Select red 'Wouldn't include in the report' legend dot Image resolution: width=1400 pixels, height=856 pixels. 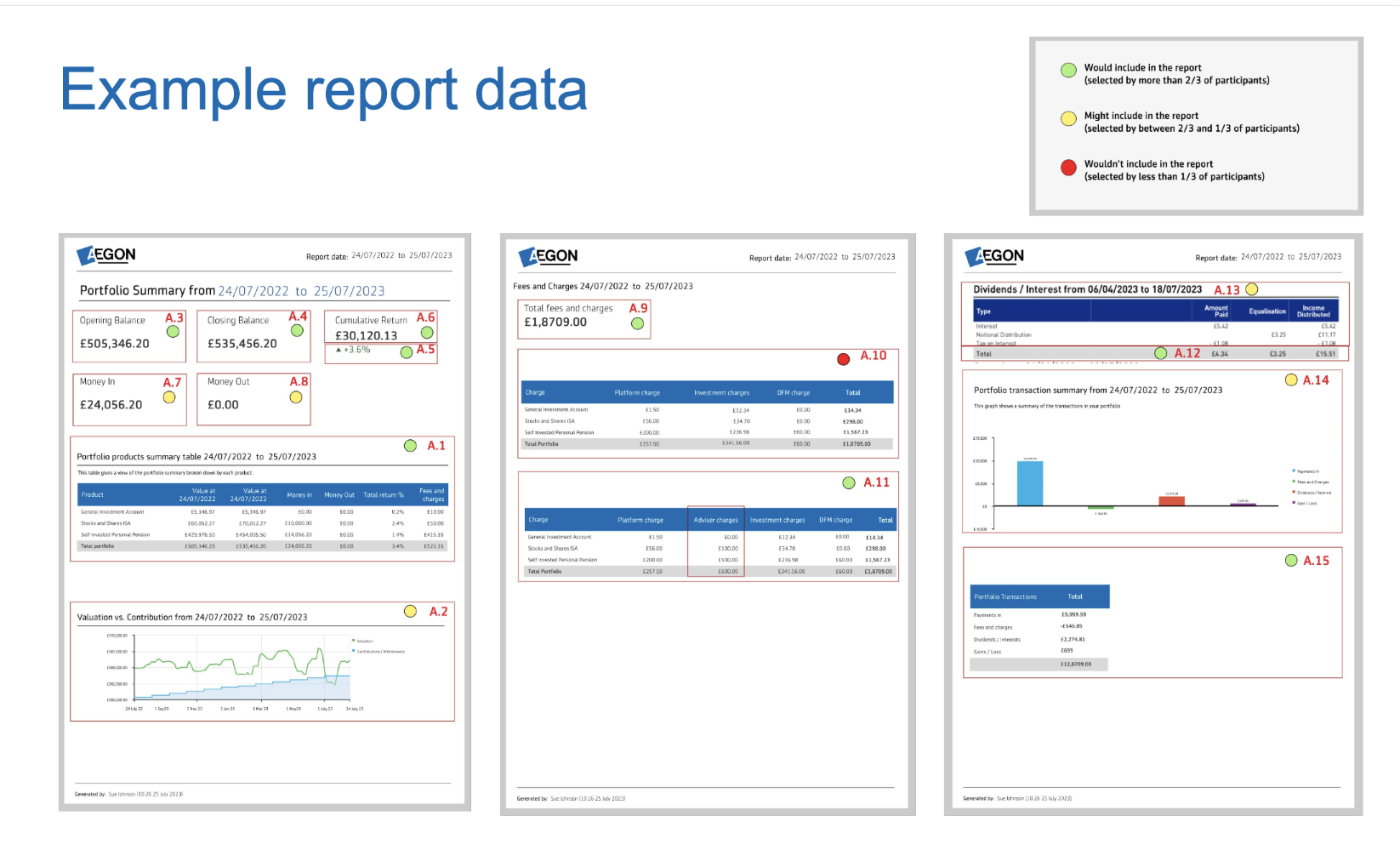[1068, 168]
